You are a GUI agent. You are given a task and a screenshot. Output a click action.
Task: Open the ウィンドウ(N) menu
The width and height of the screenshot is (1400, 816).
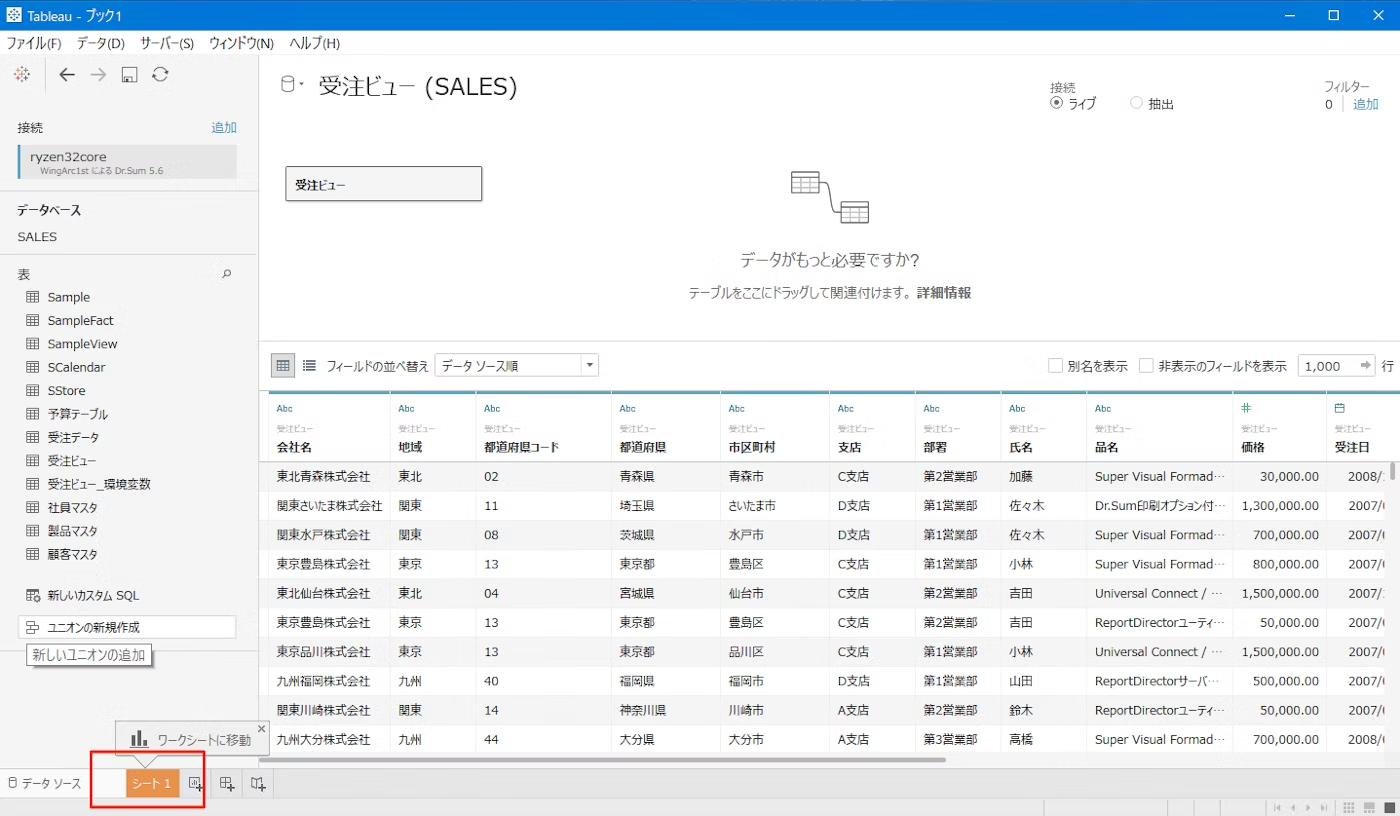click(x=241, y=43)
